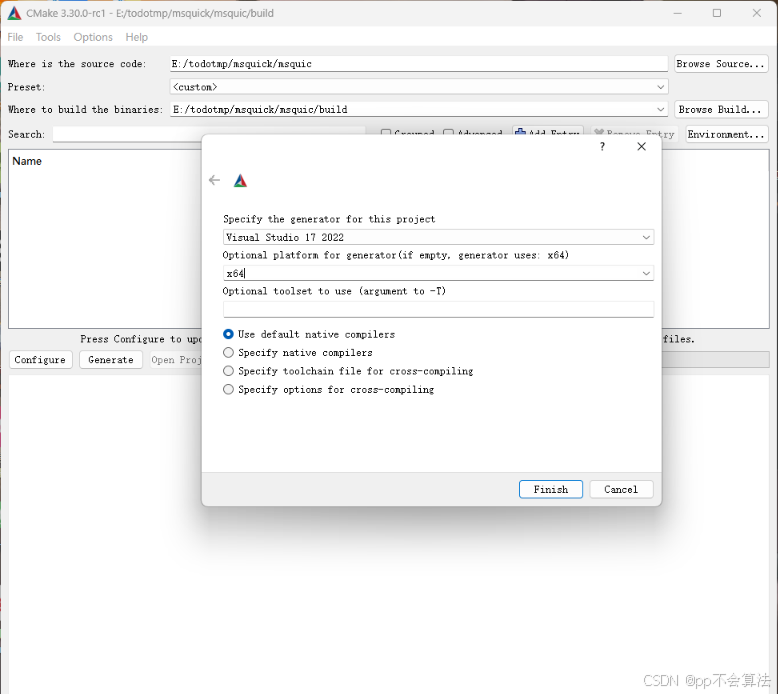Click the Cancel button
778x694 pixels.
621,490
